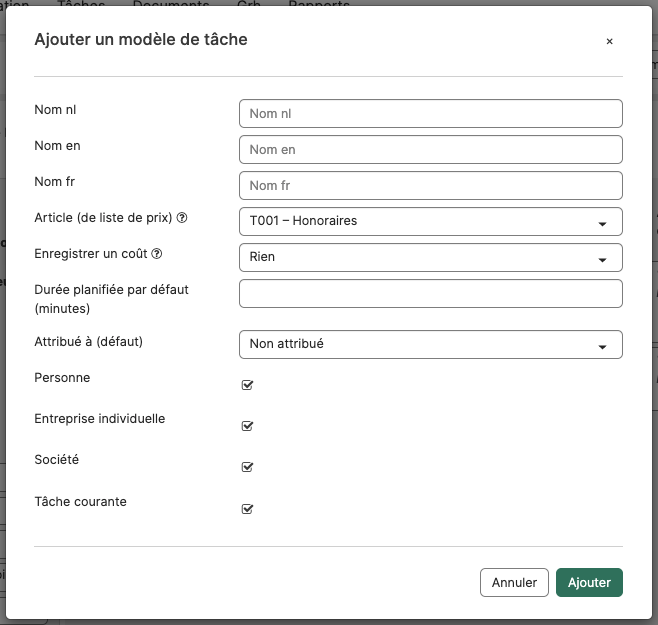
Task: Click the help icon next to Article
Action: point(182,218)
